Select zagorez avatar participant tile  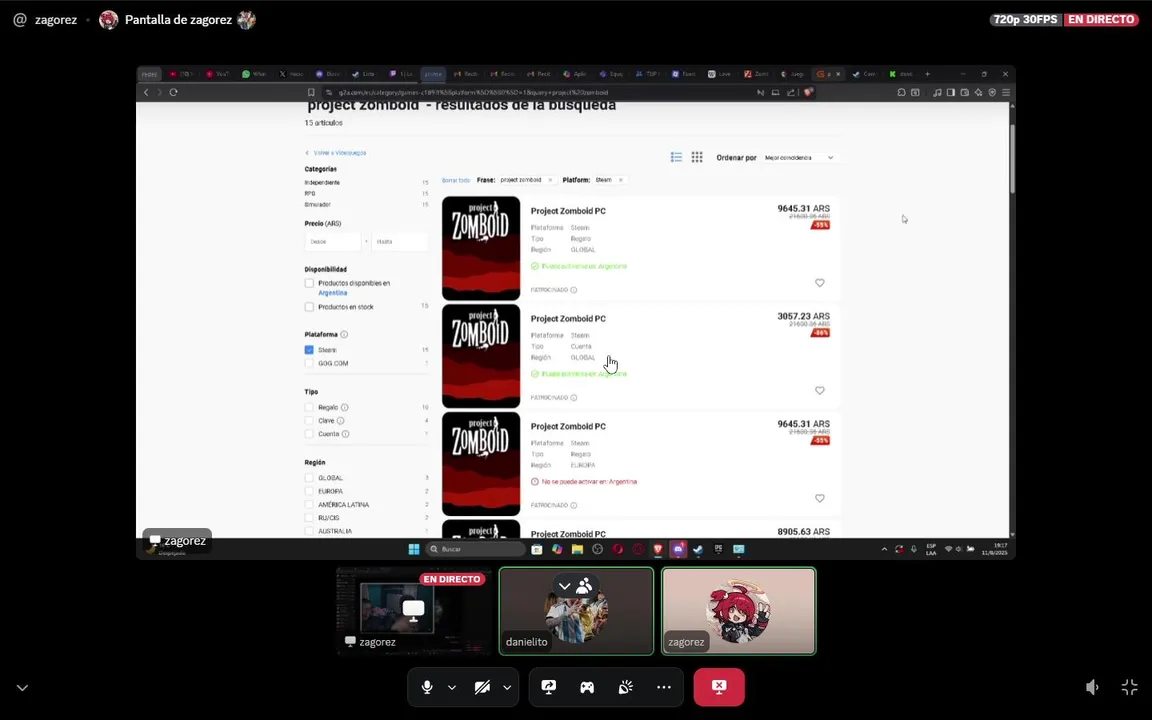tap(738, 611)
